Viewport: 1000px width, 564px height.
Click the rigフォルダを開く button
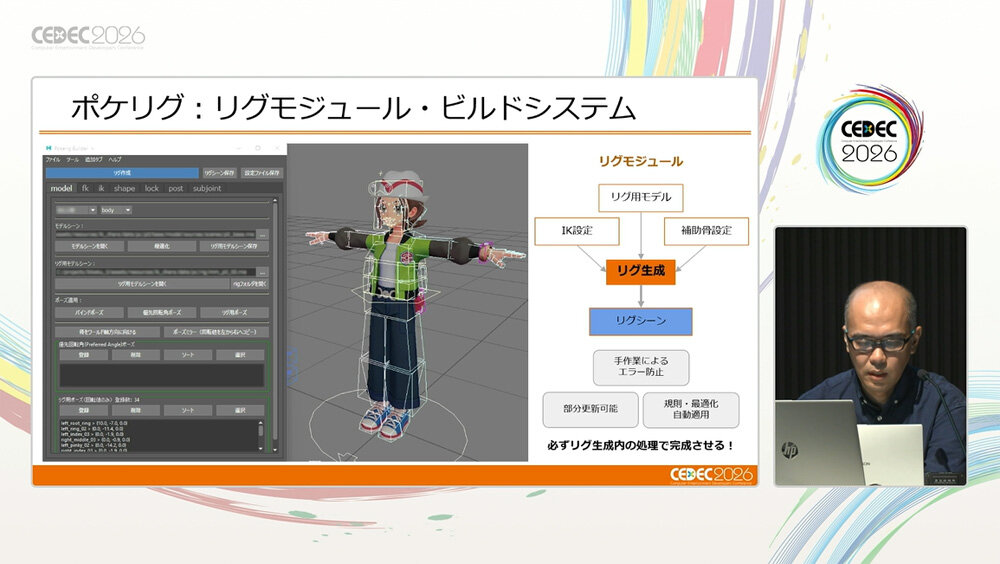[250, 284]
